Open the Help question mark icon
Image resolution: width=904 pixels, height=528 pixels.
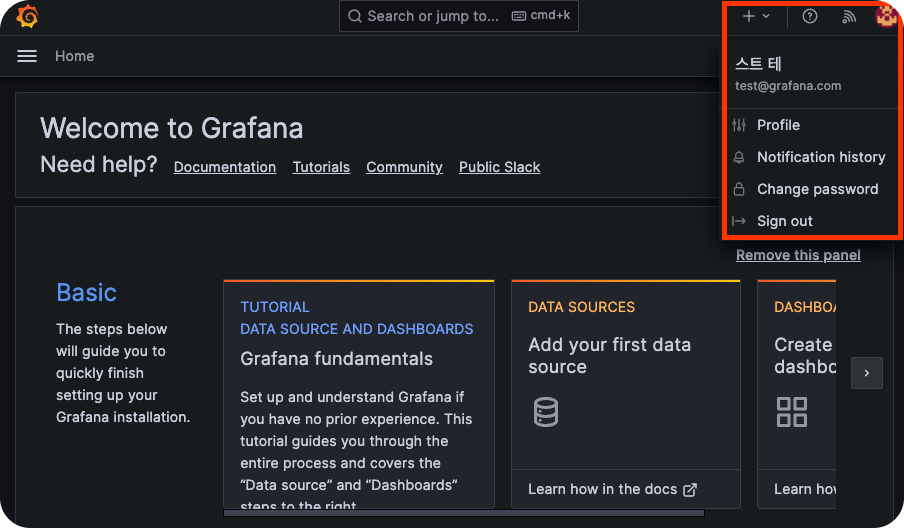(809, 16)
